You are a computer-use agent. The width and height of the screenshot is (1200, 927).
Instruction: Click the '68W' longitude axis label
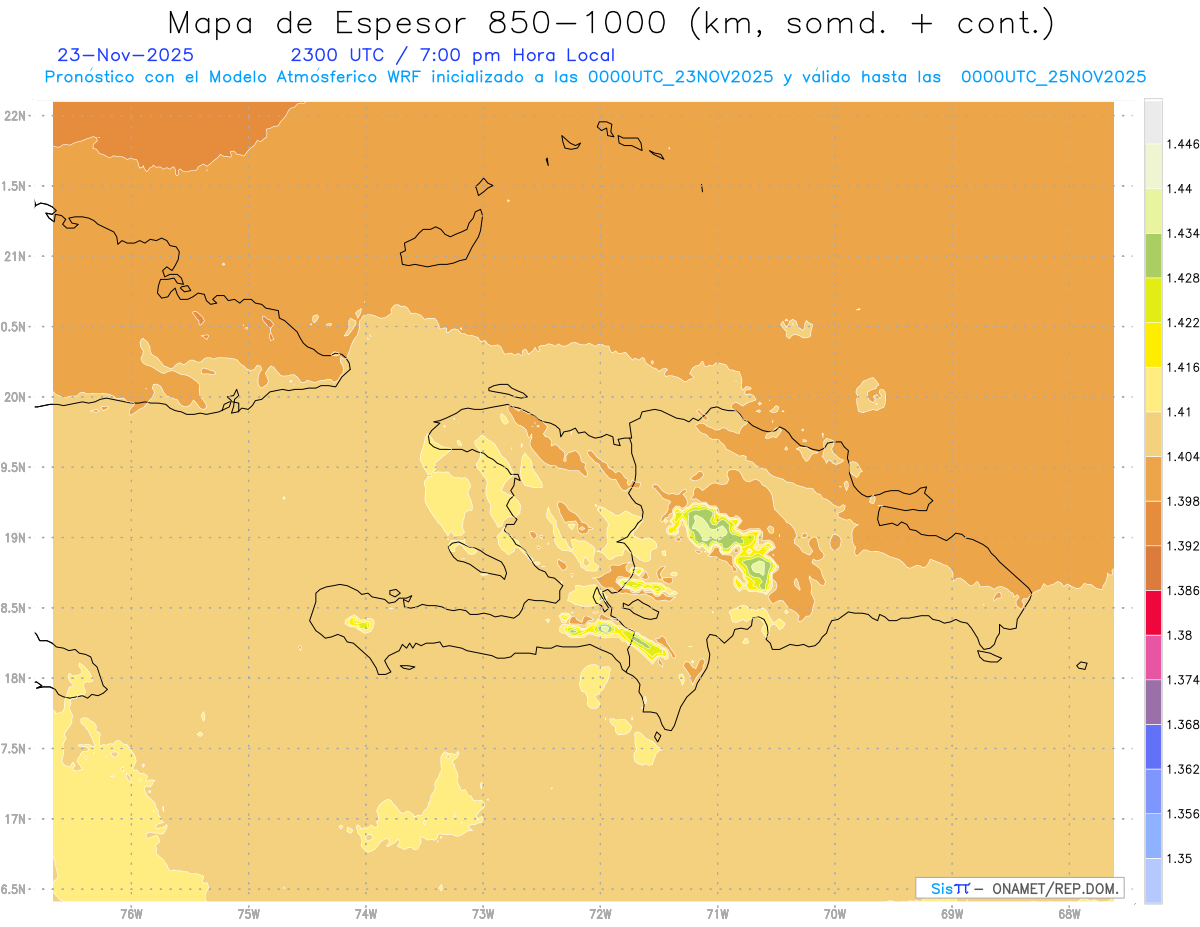(x=1069, y=913)
